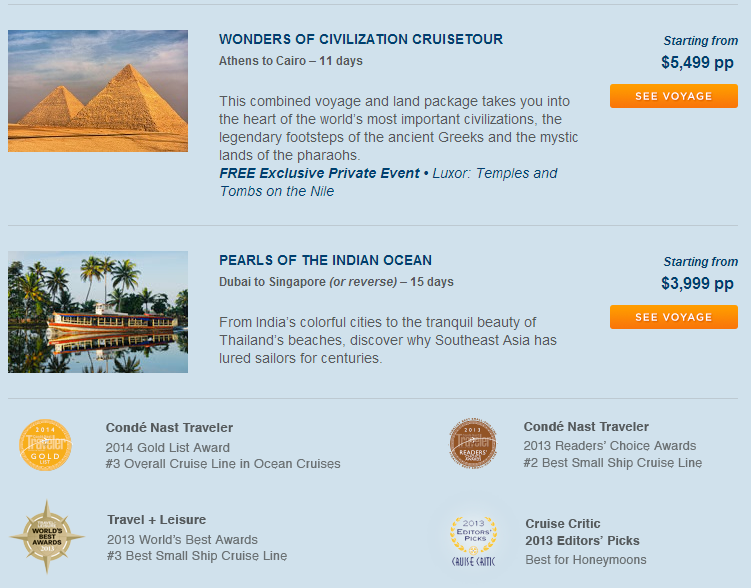Open Pearls of the Indian Ocean title
Image resolution: width=751 pixels, height=588 pixels.
(x=325, y=260)
